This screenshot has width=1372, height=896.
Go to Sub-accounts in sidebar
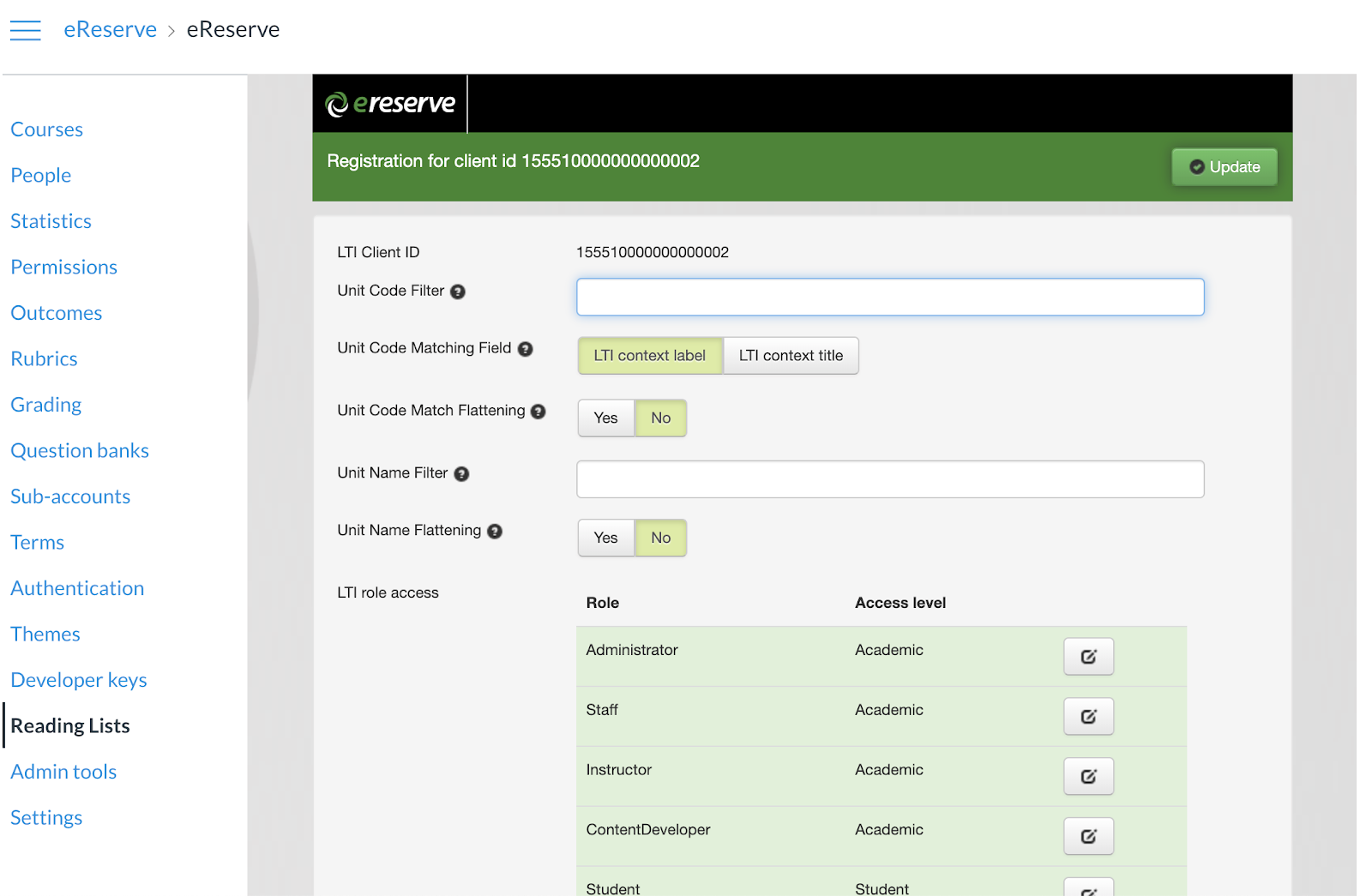pos(70,496)
